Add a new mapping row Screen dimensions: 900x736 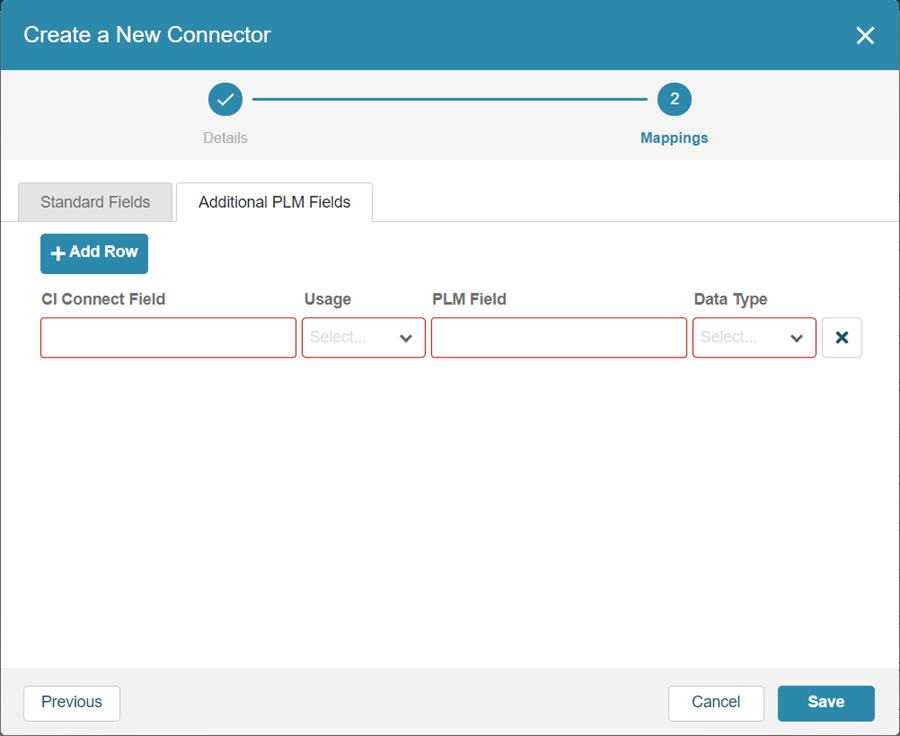94,253
